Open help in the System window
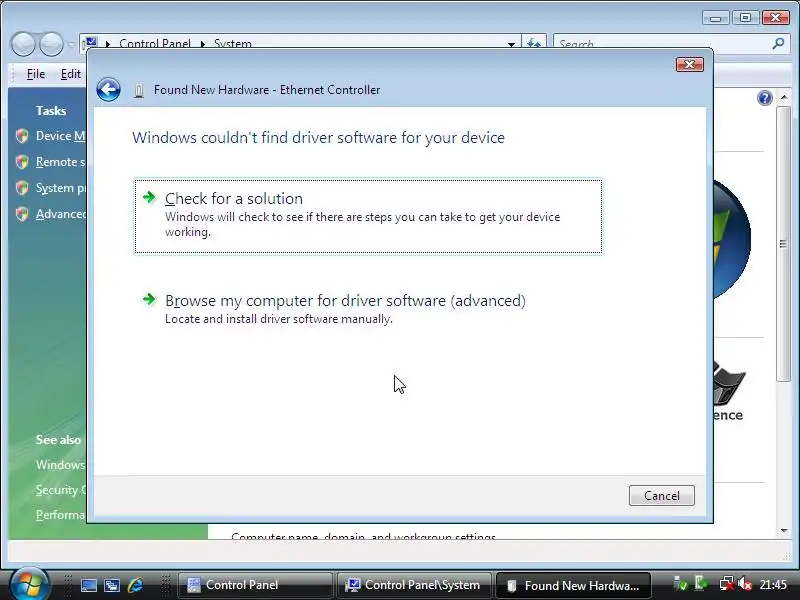This screenshot has width=800, height=600. [x=764, y=97]
